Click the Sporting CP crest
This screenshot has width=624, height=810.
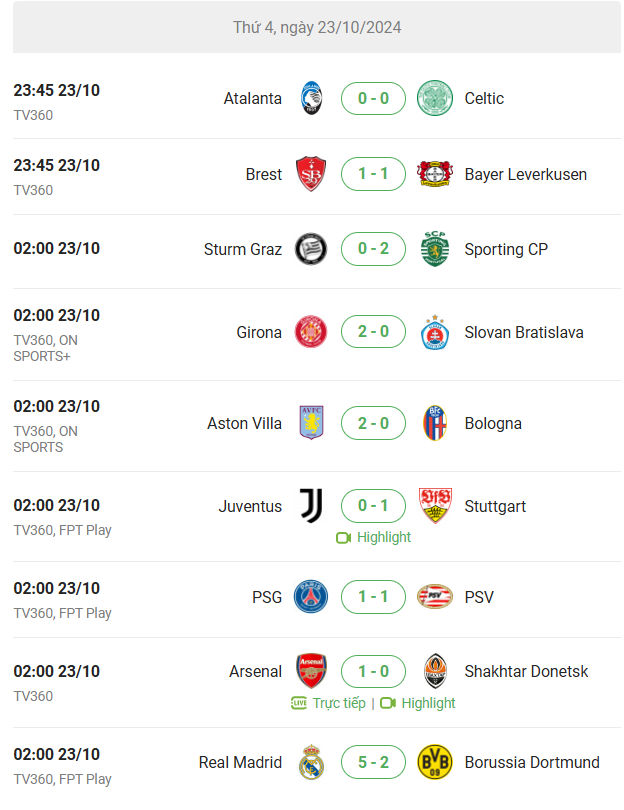[x=434, y=248]
